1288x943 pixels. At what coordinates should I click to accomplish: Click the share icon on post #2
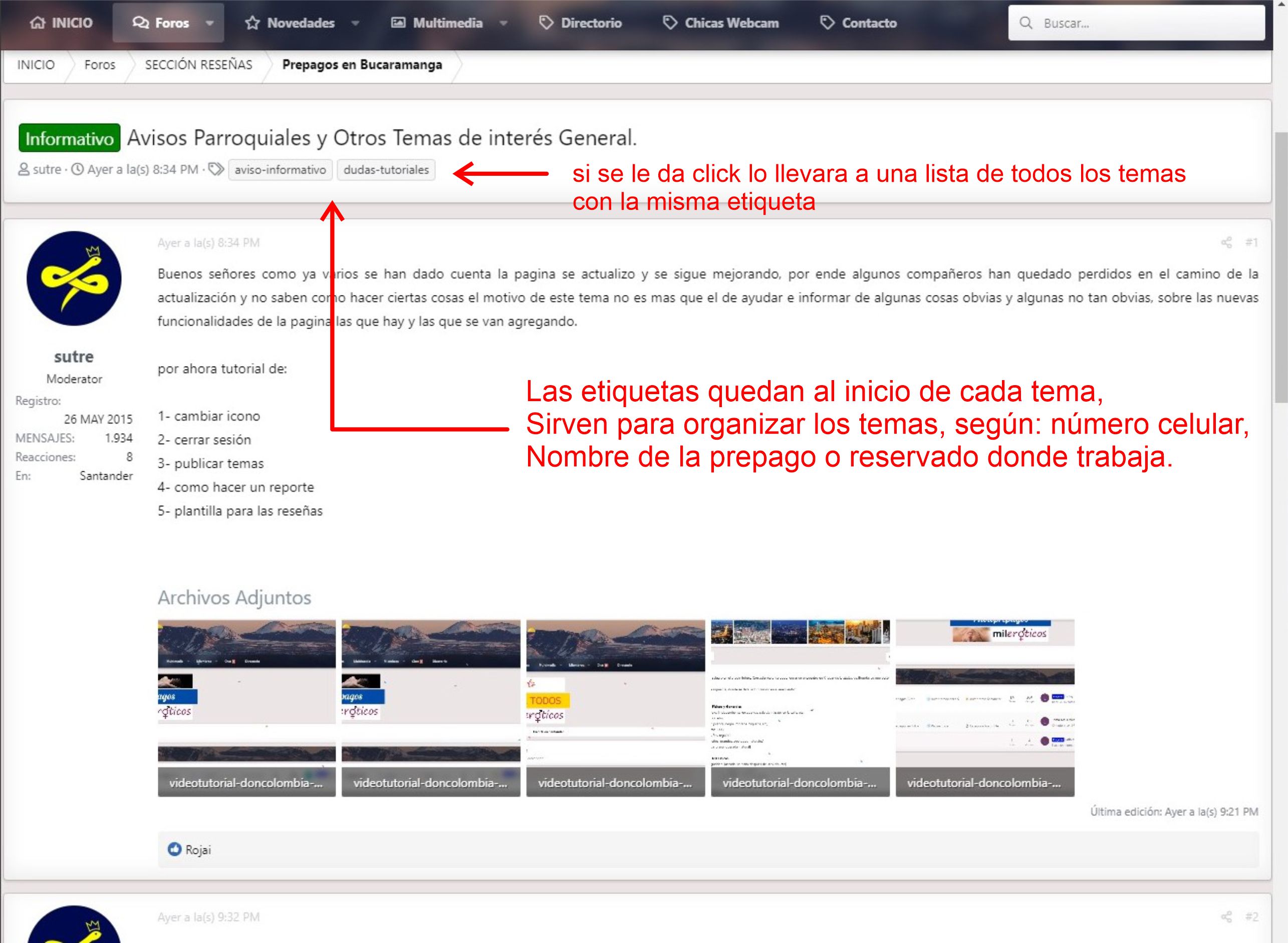pos(1226,917)
